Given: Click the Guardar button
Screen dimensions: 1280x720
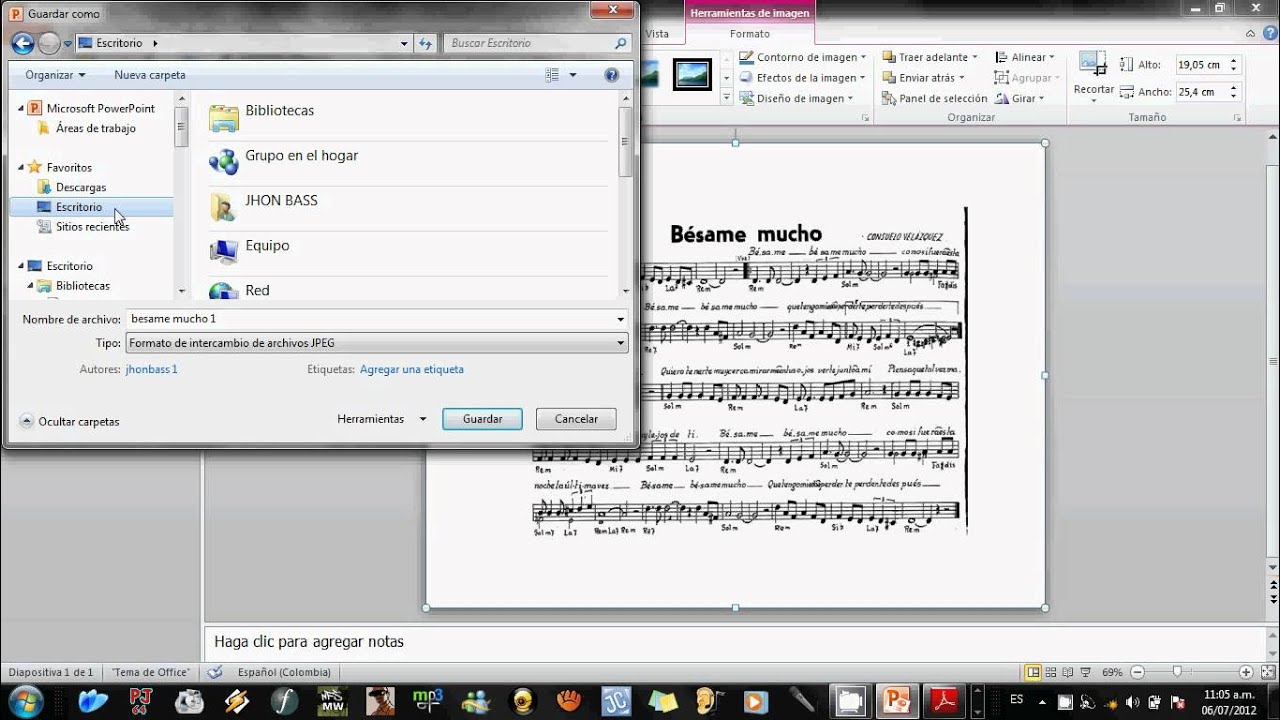Looking at the screenshot, I should click(482, 419).
